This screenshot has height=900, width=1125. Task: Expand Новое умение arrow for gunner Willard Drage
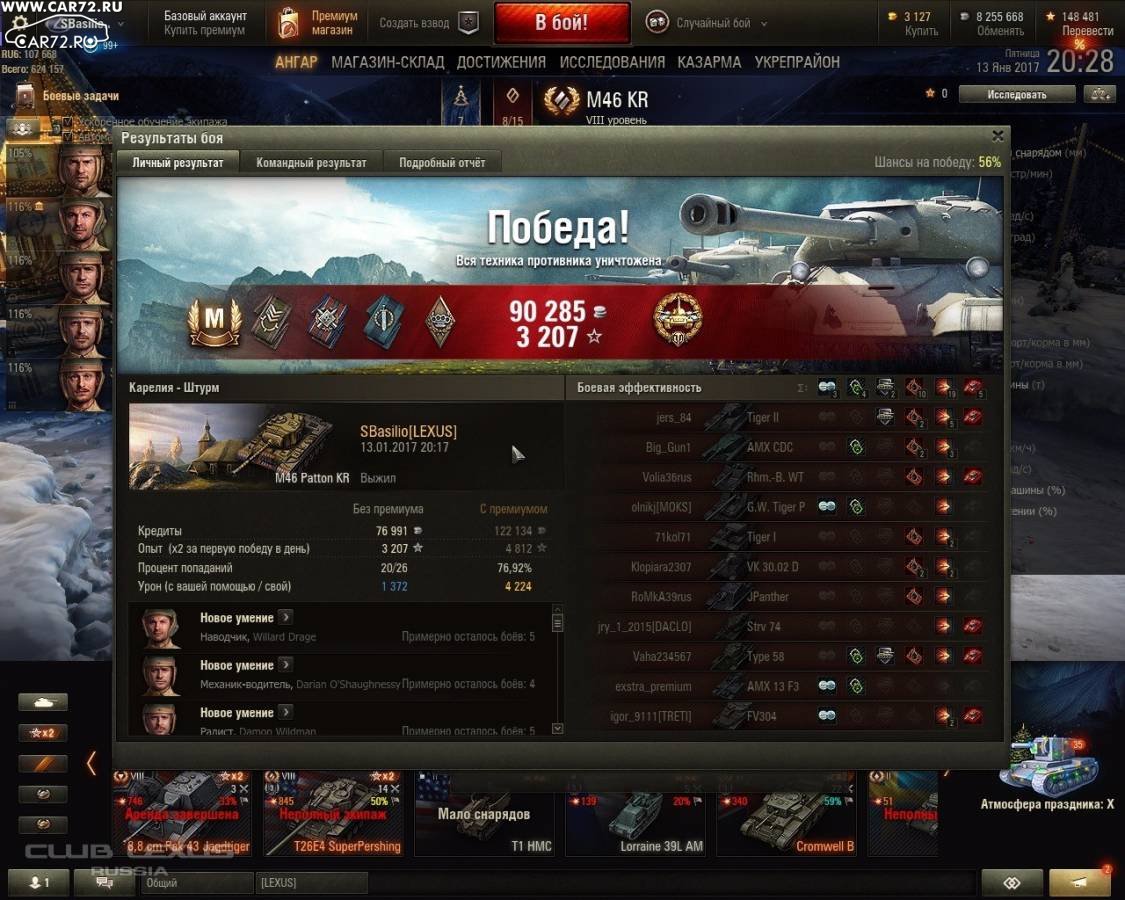(x=286, y=617)
